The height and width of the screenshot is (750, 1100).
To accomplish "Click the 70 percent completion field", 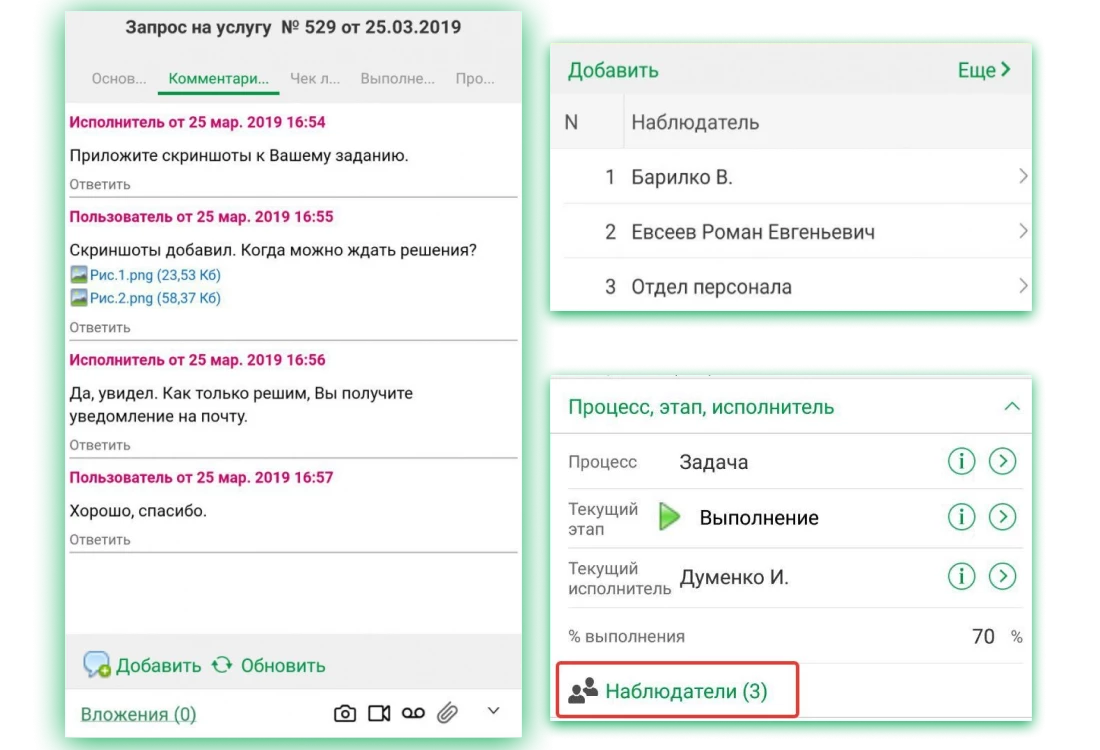I will (x=983, y=636).
